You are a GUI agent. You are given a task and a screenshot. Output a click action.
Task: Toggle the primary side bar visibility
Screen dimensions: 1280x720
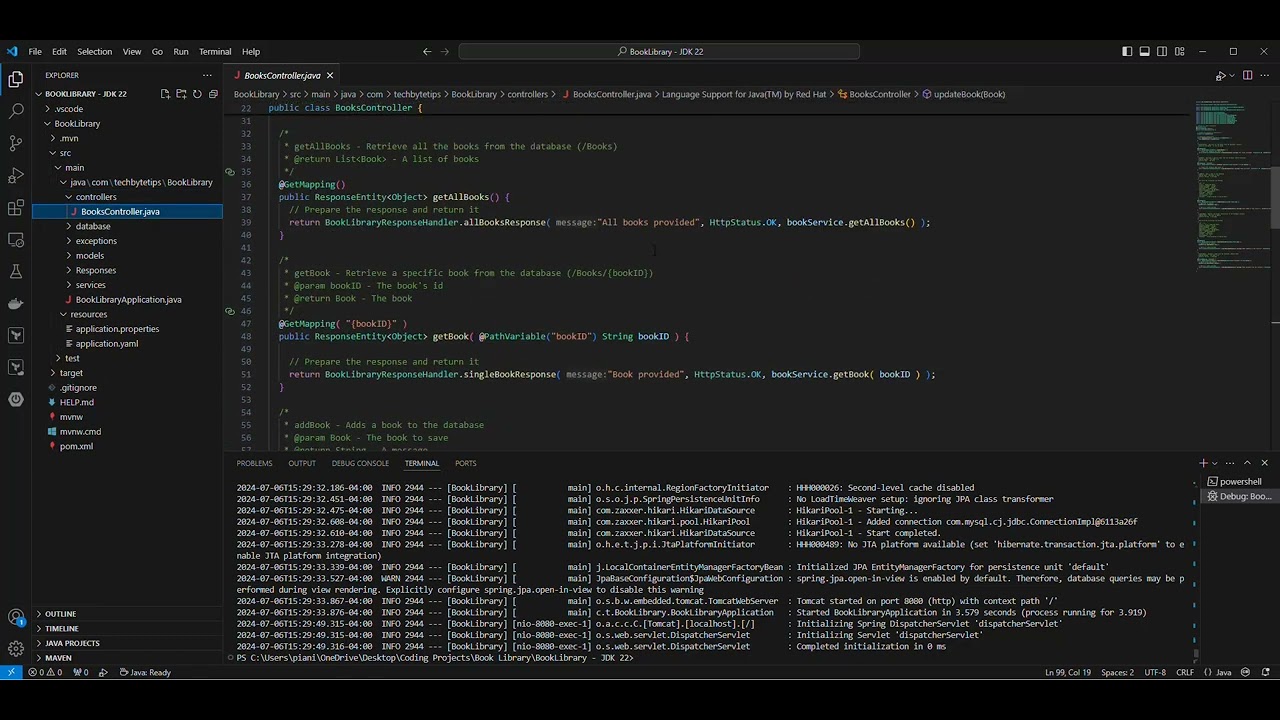click(x=1127, y=51)
